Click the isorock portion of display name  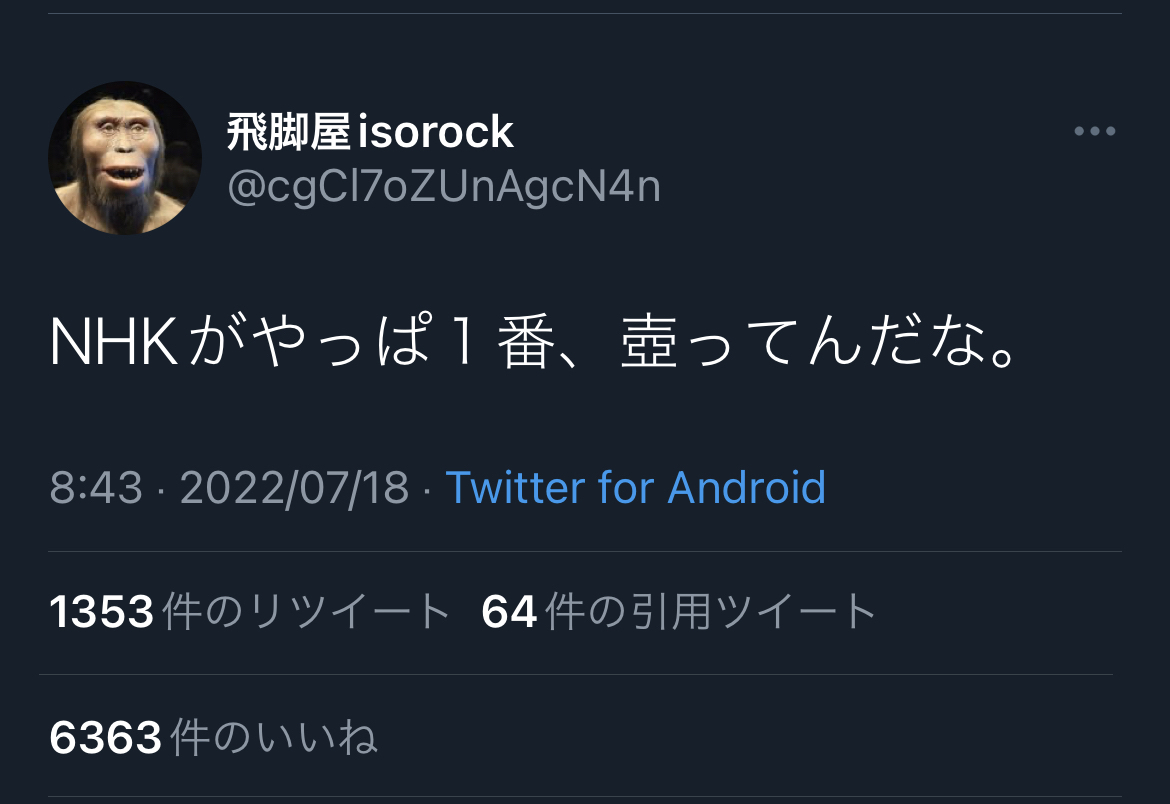[x=437, y=132]
